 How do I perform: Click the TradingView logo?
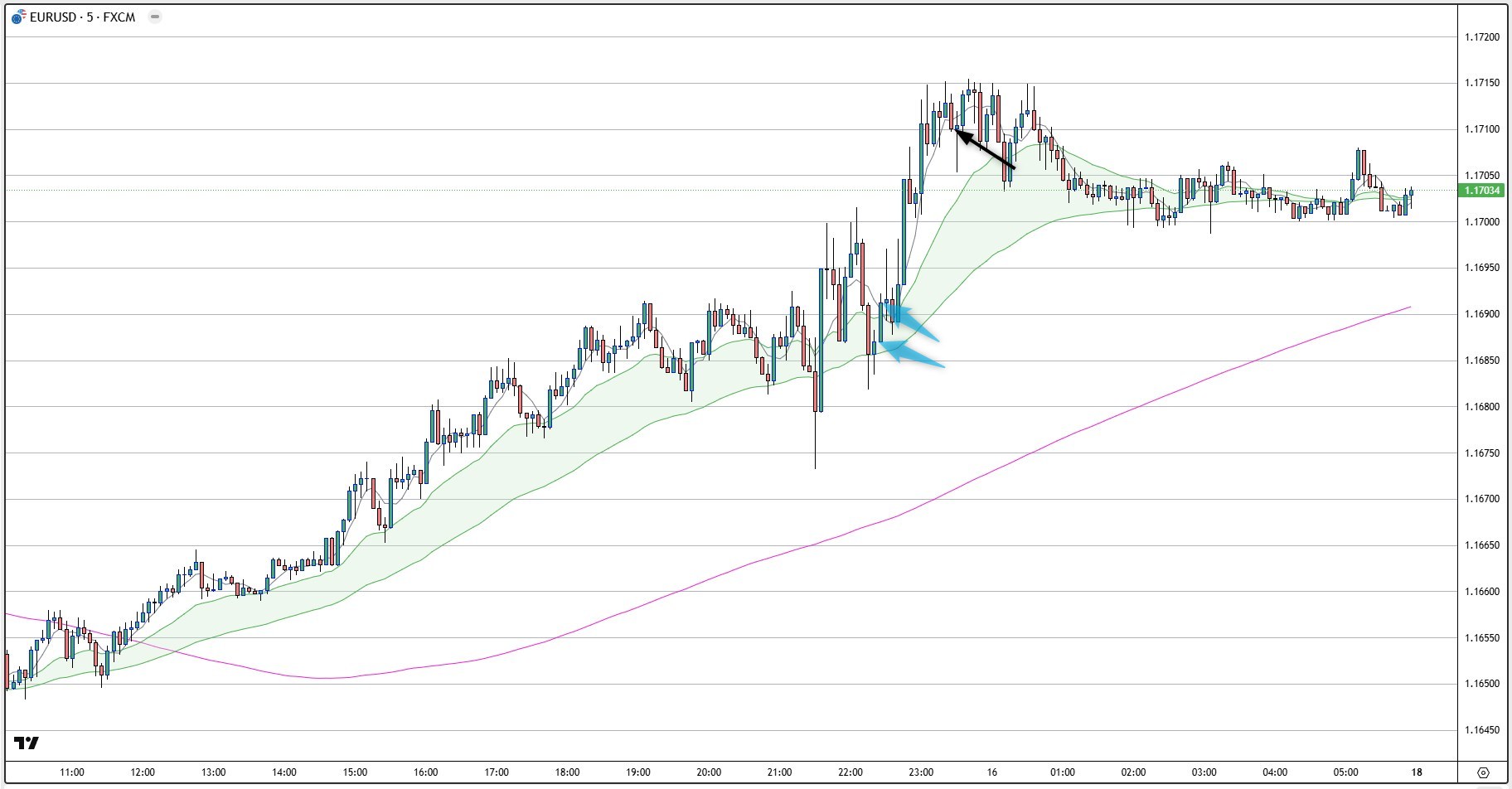coord(27,743)
